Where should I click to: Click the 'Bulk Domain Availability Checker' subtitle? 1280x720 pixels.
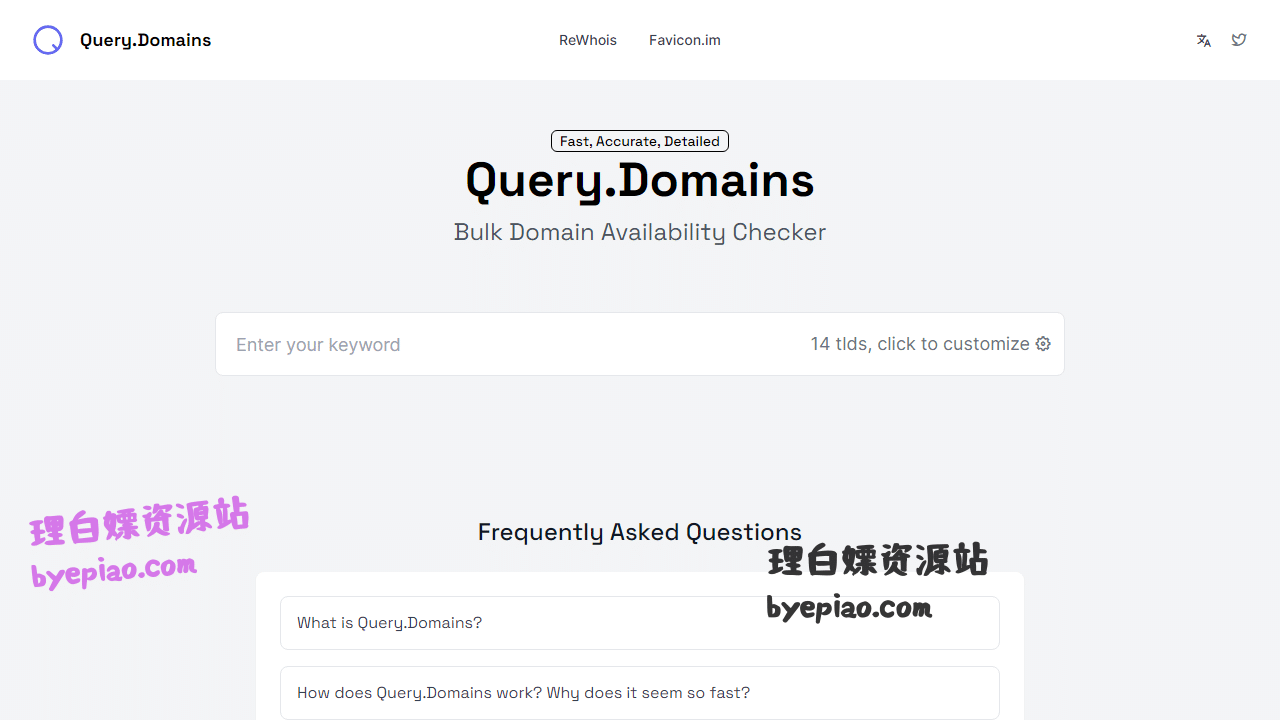point(640,232)
